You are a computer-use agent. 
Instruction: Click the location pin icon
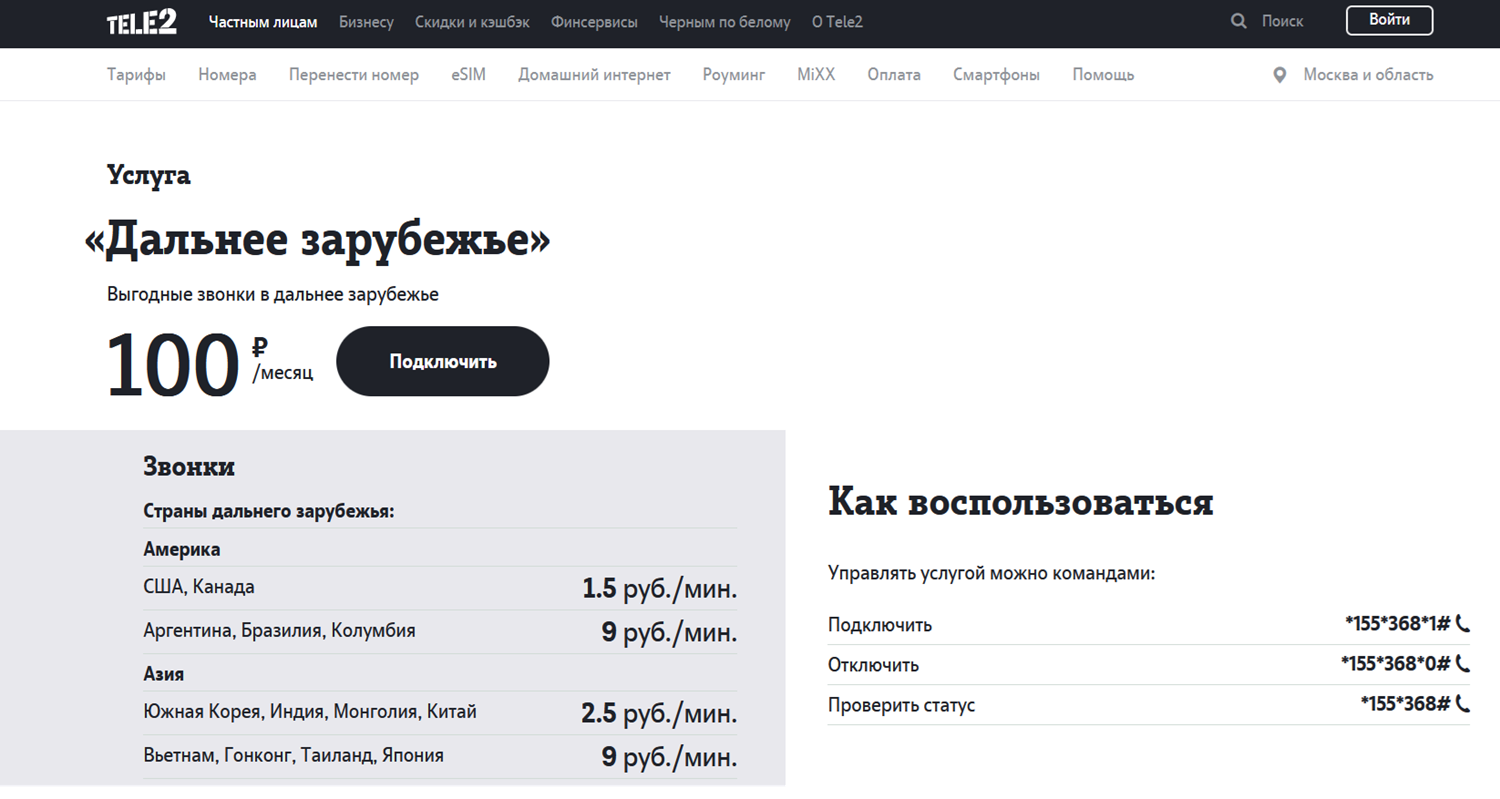point(1279,75)
